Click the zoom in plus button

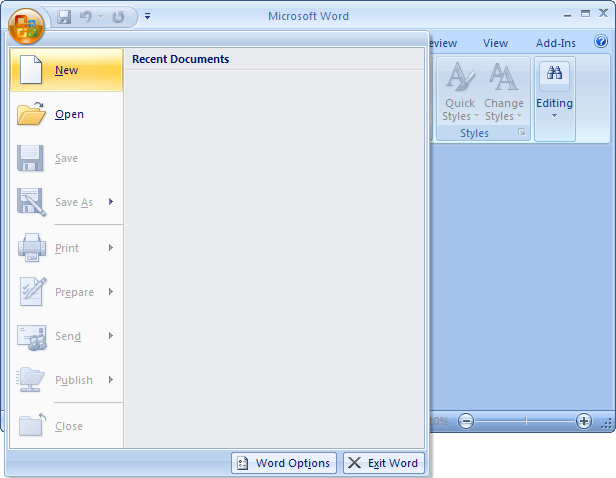point(583,421)
